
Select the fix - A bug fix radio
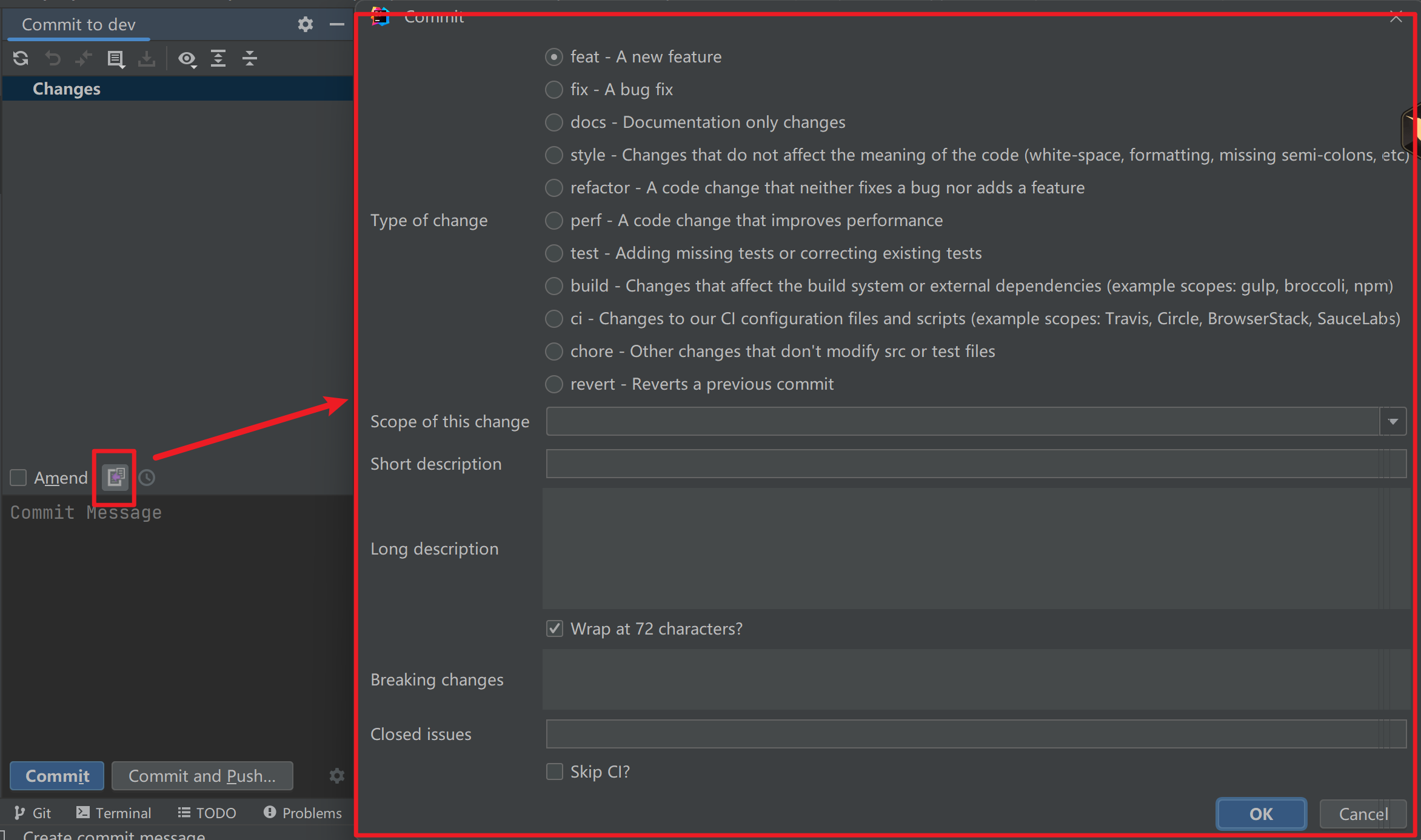click(x=554, y=90)
